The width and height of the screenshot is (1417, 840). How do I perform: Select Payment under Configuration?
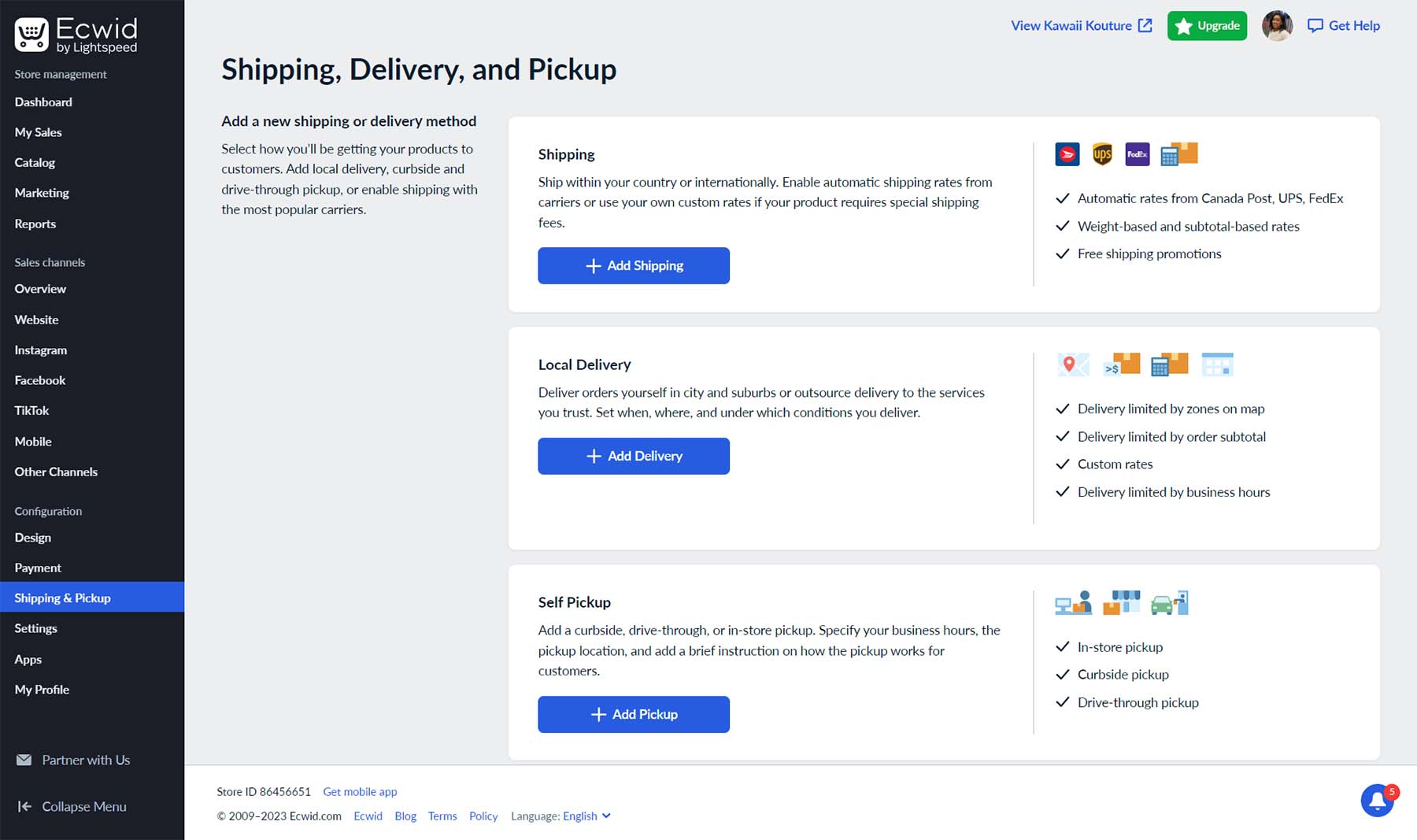(38, 567)
